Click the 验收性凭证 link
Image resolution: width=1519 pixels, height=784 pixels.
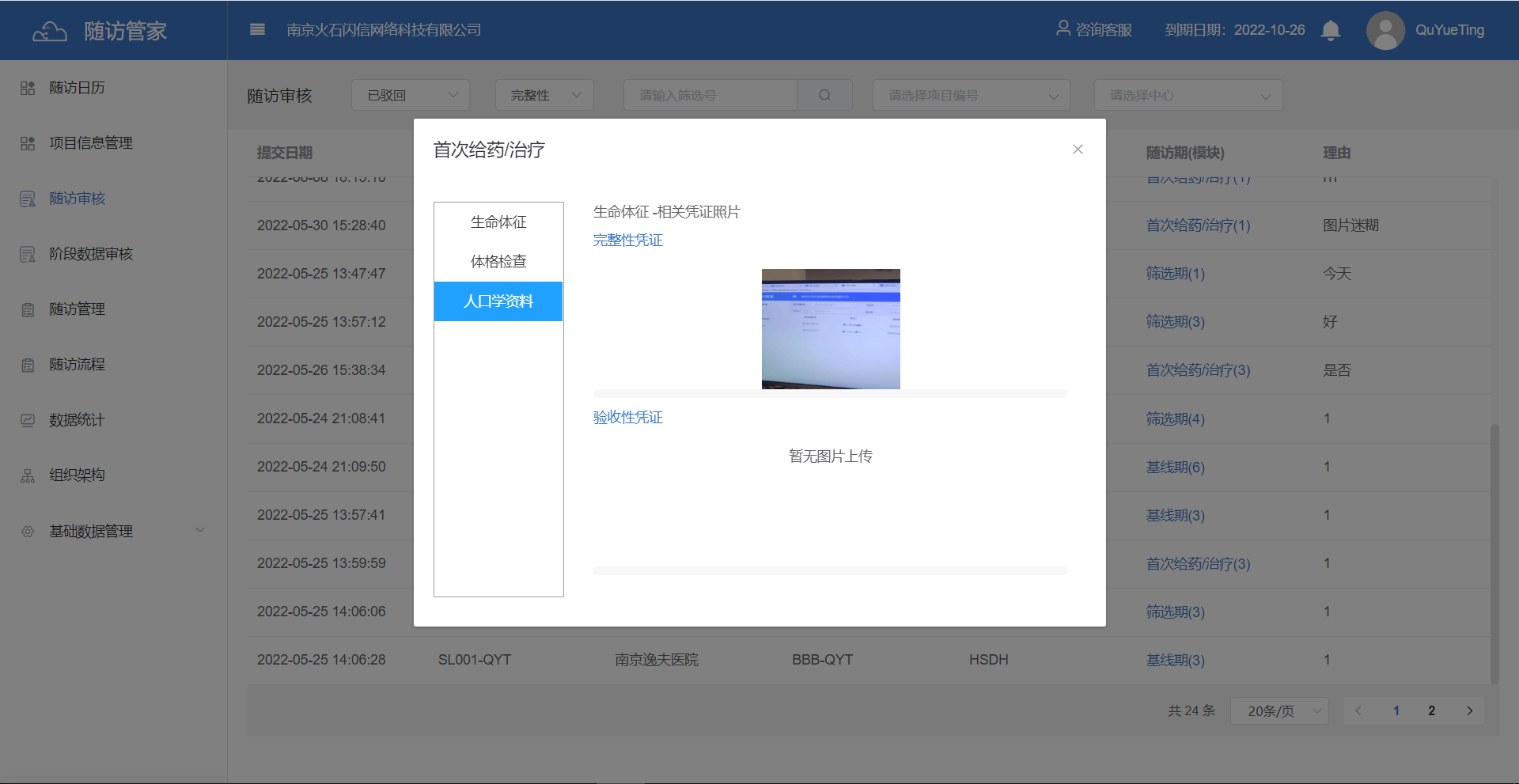tap(628, 418)
